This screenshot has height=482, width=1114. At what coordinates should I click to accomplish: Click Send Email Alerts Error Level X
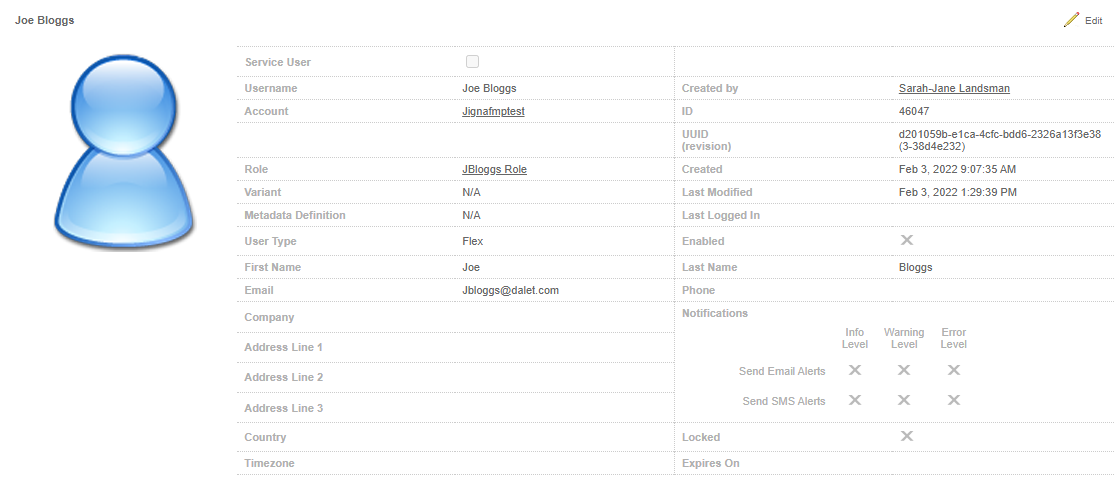point(954,370)
